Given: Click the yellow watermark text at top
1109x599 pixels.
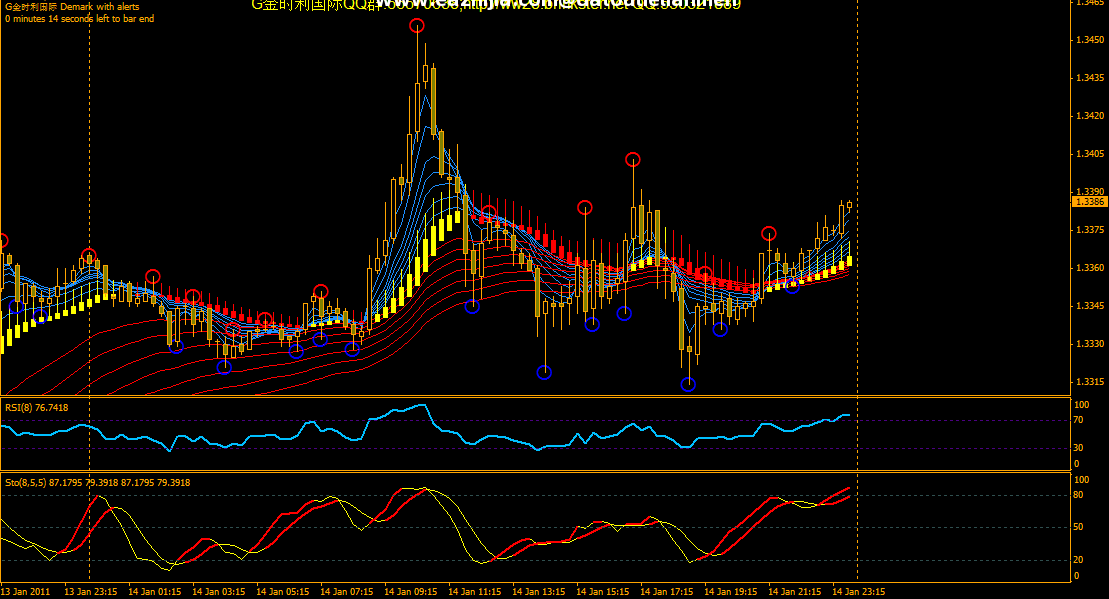Looking at the screenshot, I should pyautogui.click(x=495, y=5).
